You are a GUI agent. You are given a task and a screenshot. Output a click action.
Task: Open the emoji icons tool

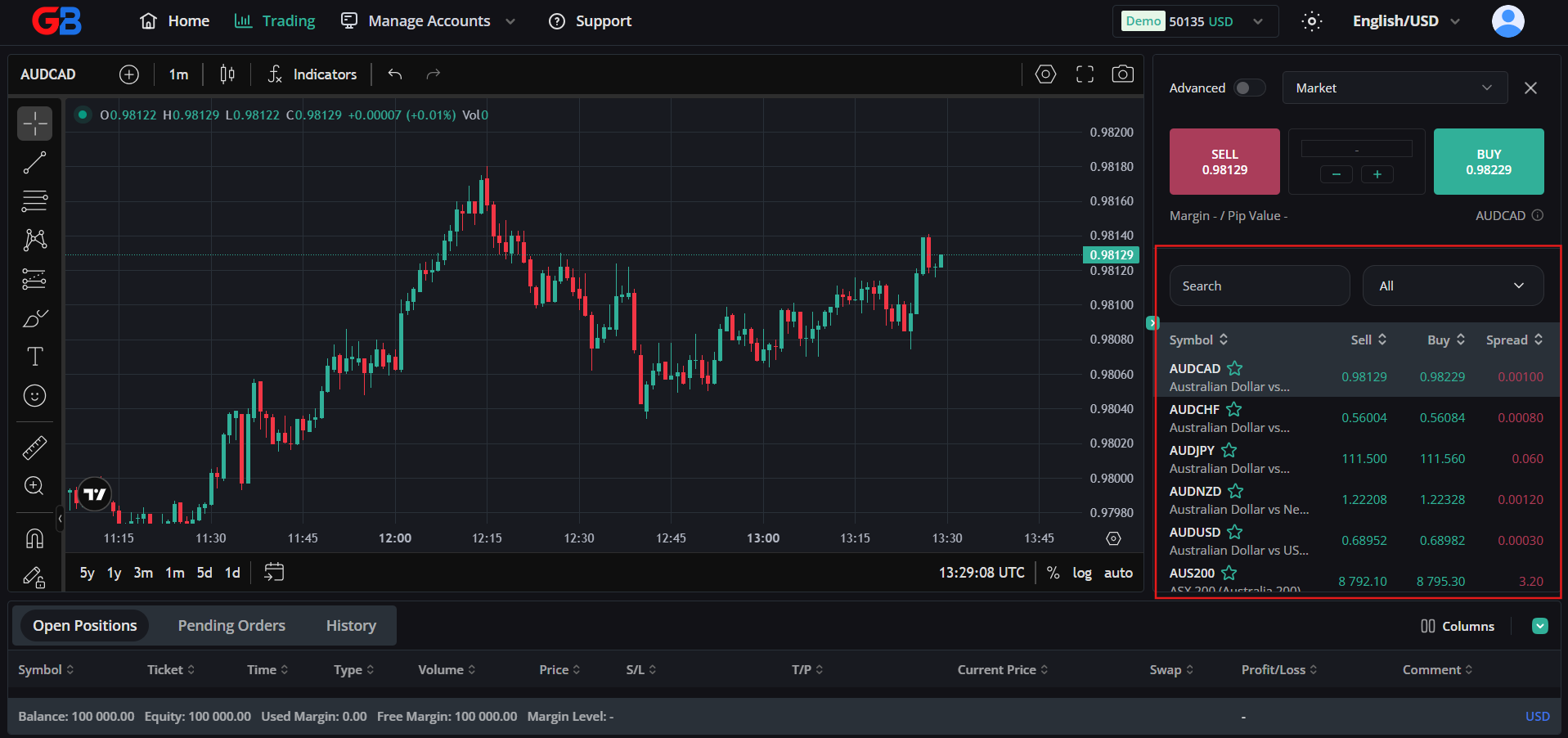pos(34,396)
